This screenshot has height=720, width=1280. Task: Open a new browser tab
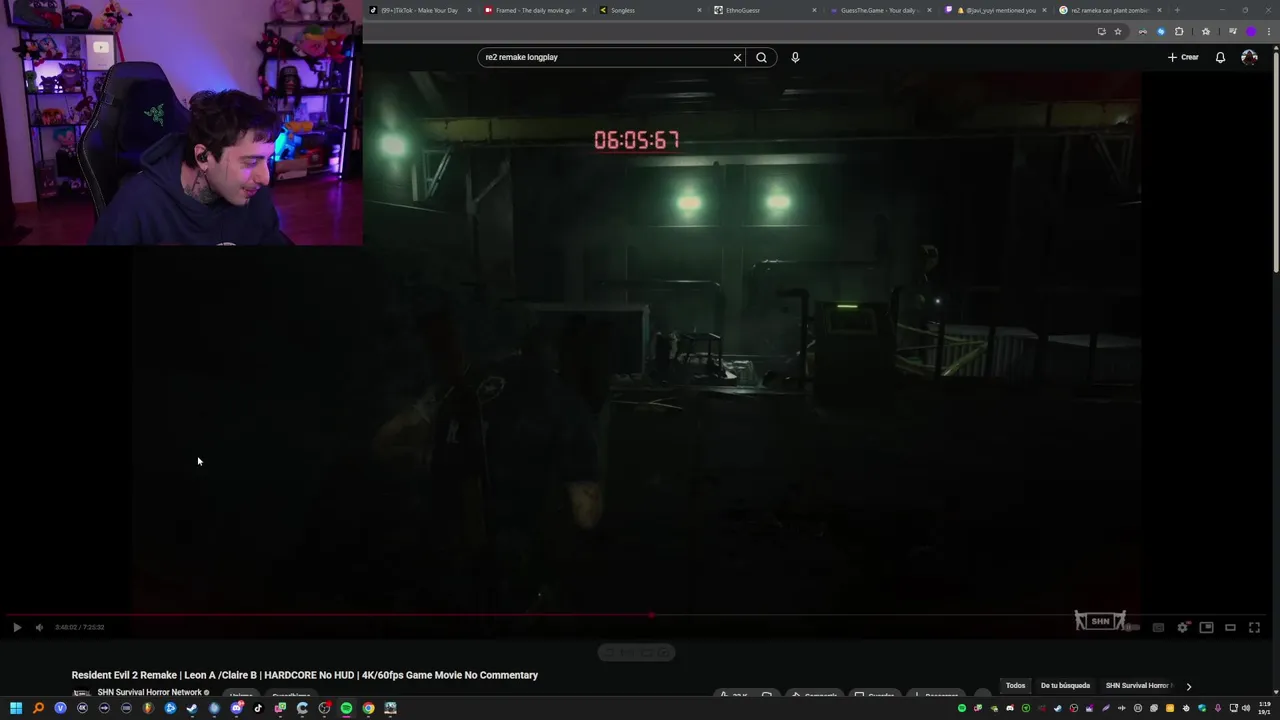[x=1177, y=10]
